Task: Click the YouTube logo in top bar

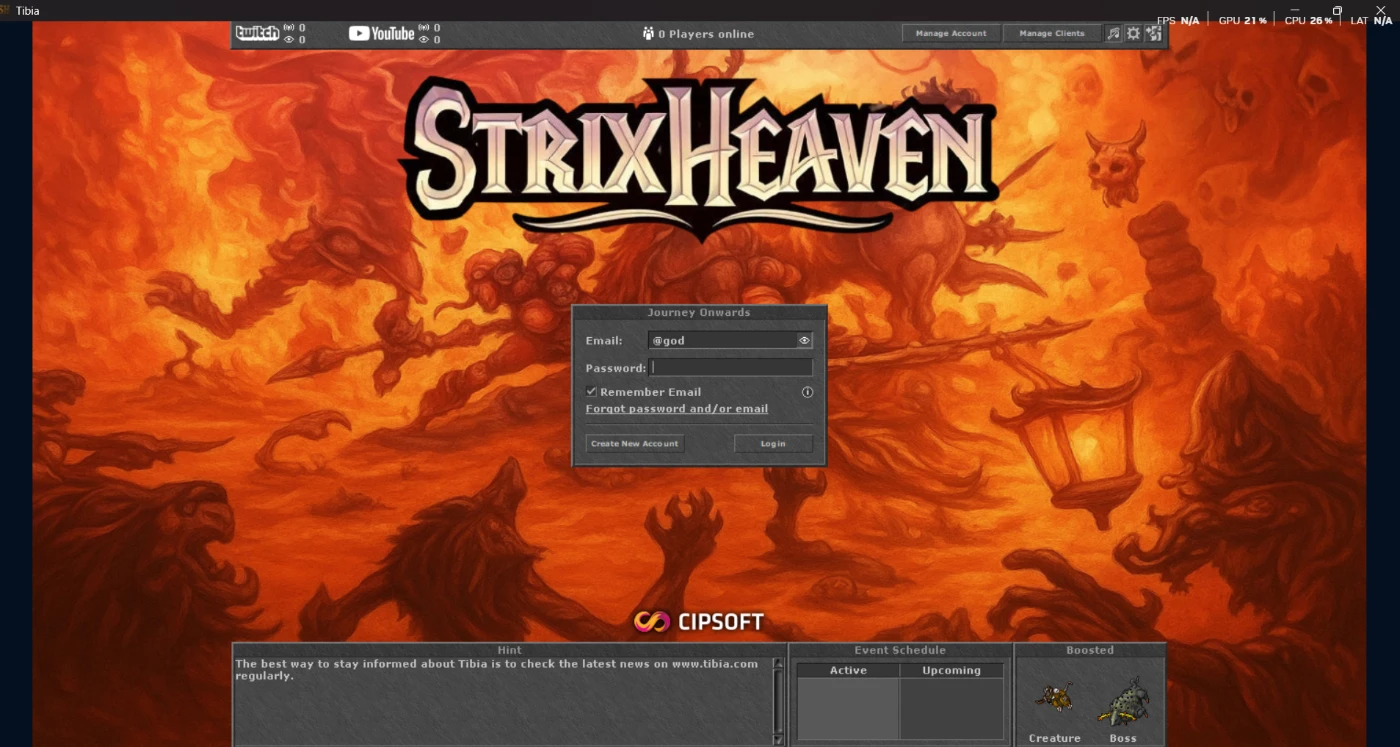Action: (x=381, y=33)
